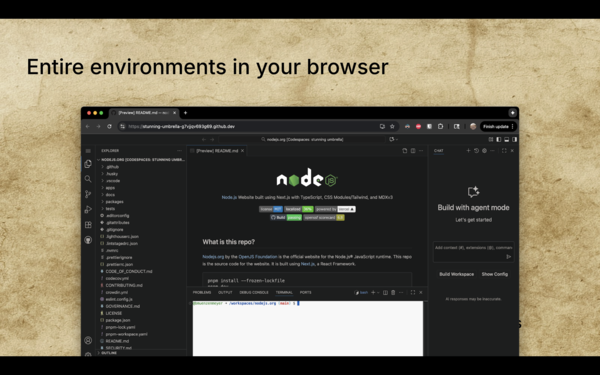
Task: Open the hamburger application menu icon
Action: (x=88, y=151)
